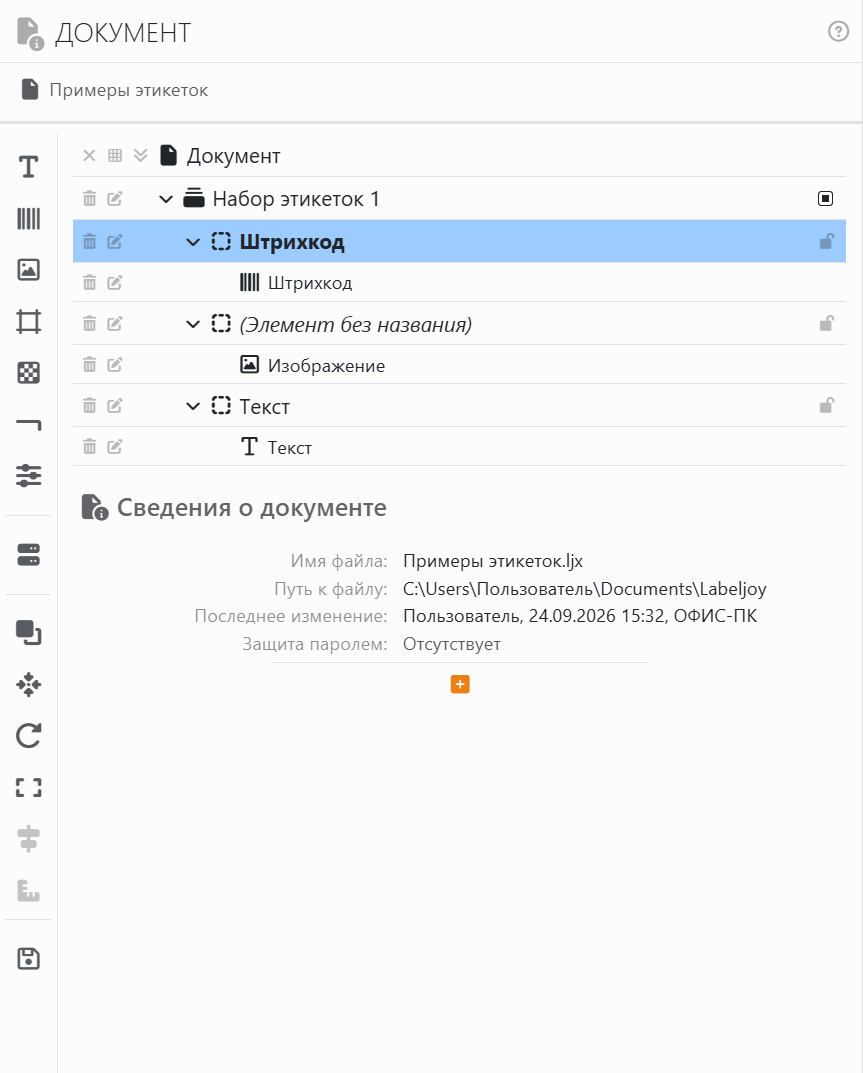
Task: Select the checkered pattern tool in sidebar
Action: pyautogui.click(x=28, y=373)
